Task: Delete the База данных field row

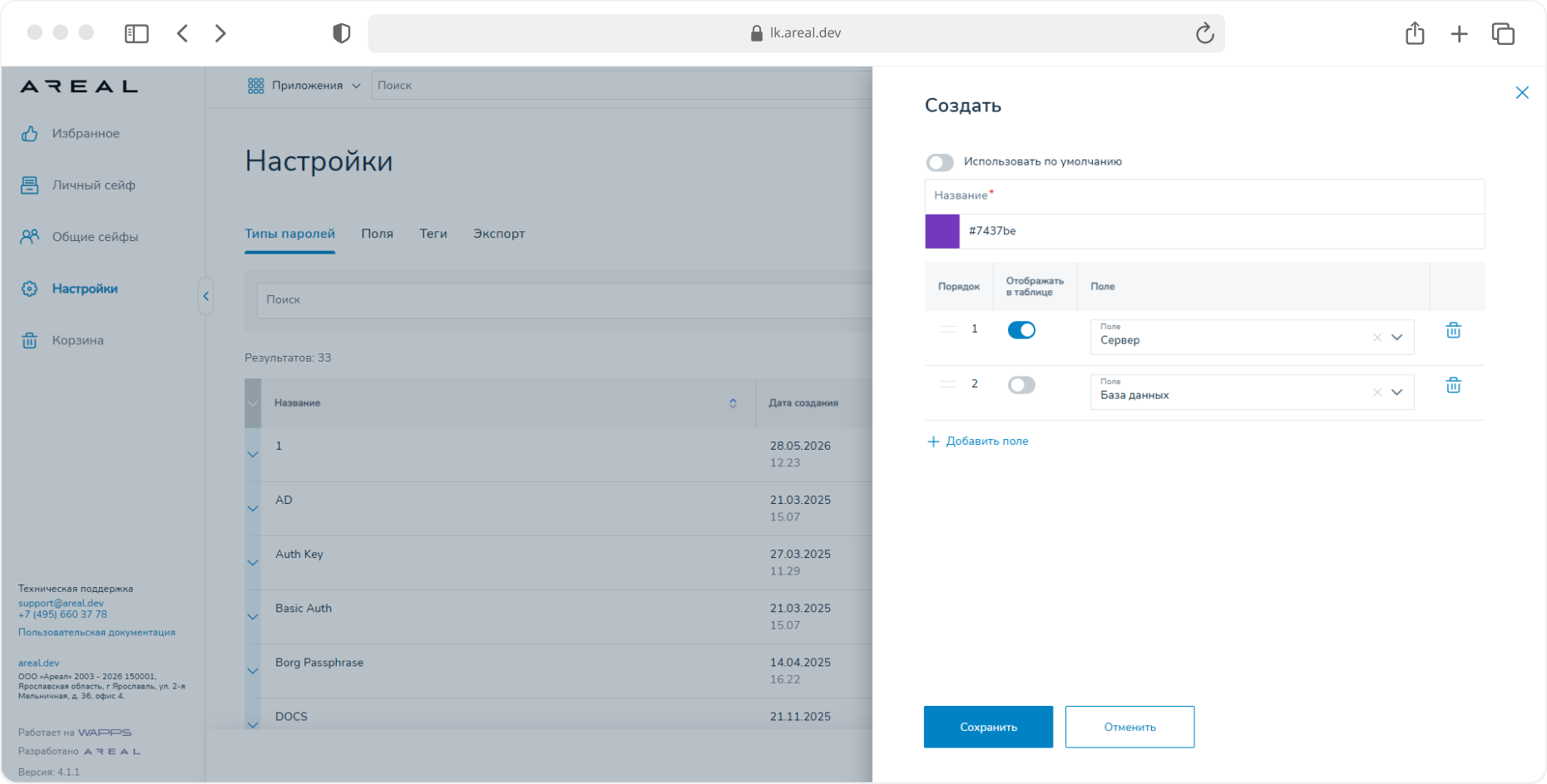Action: pos(1453,385)
